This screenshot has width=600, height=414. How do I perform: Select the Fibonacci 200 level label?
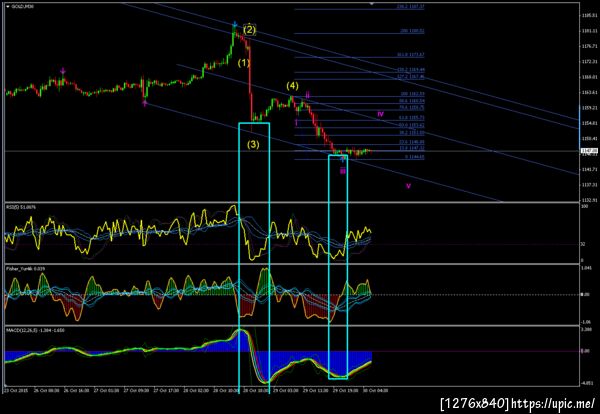[x=412, y=31]
